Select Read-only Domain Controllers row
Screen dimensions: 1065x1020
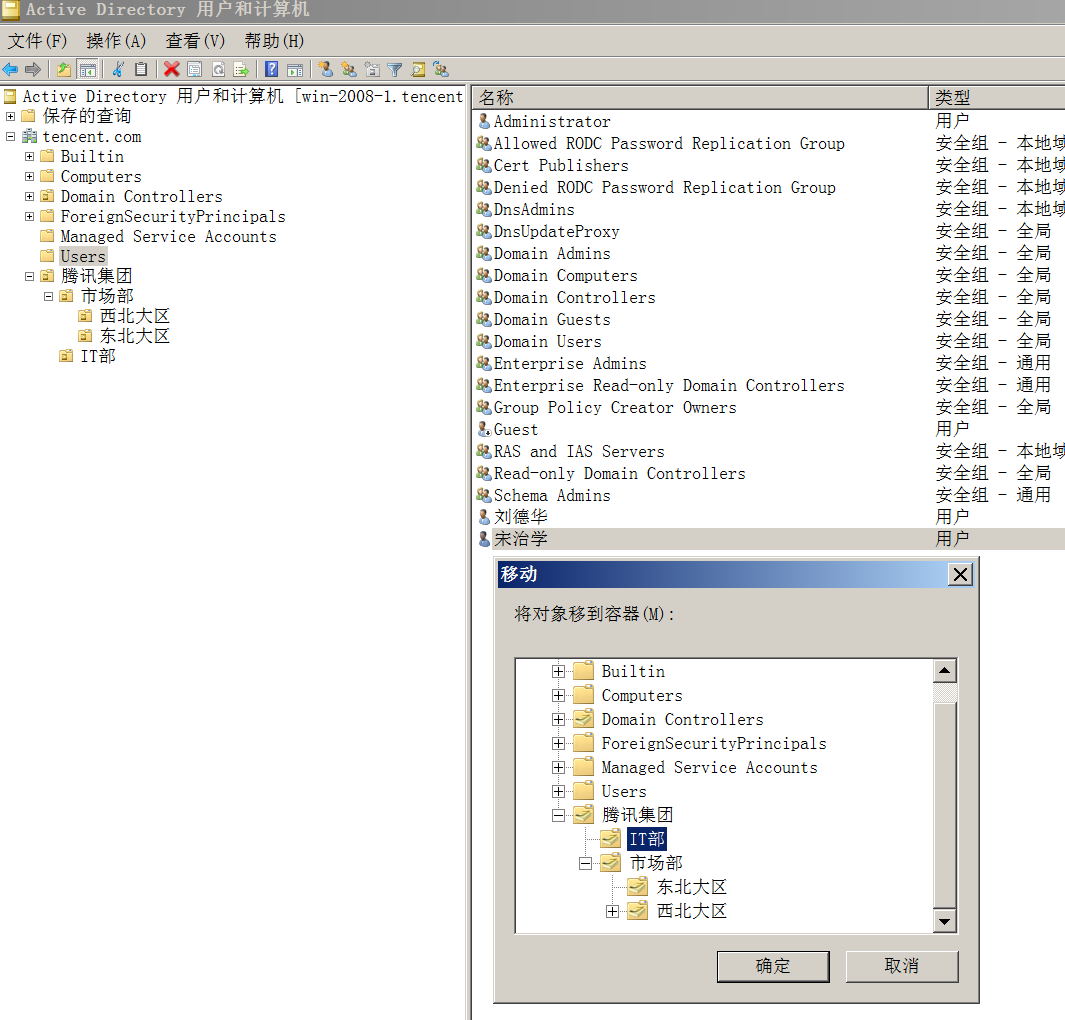619,473
